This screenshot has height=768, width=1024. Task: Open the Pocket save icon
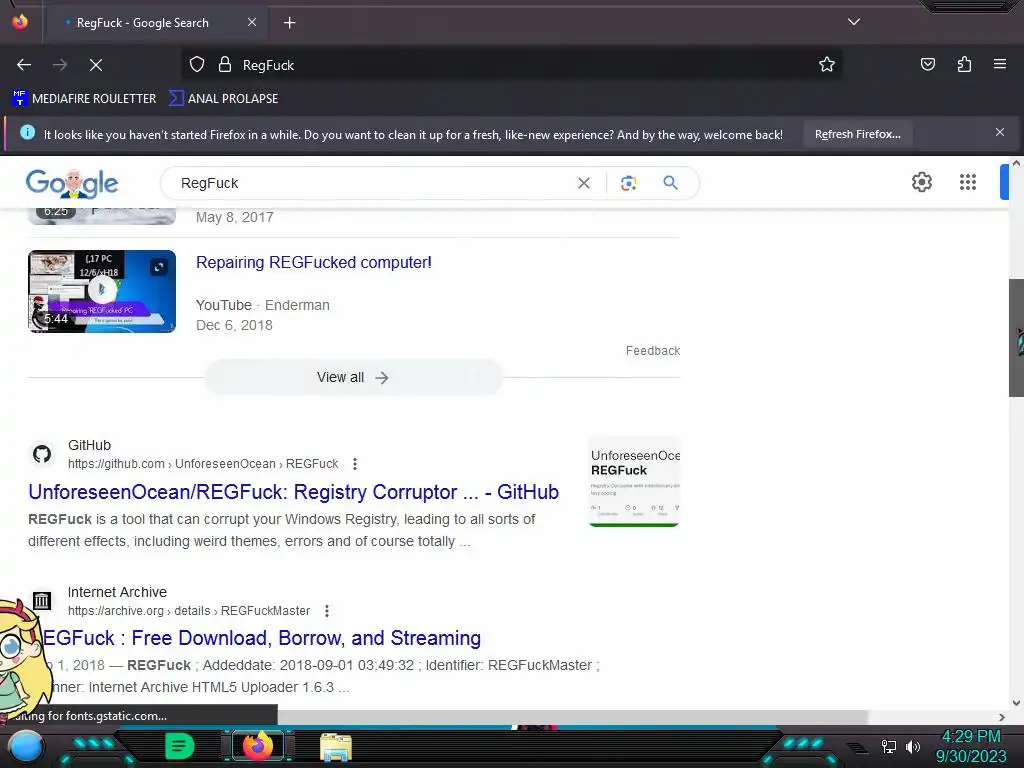[928, 65]
